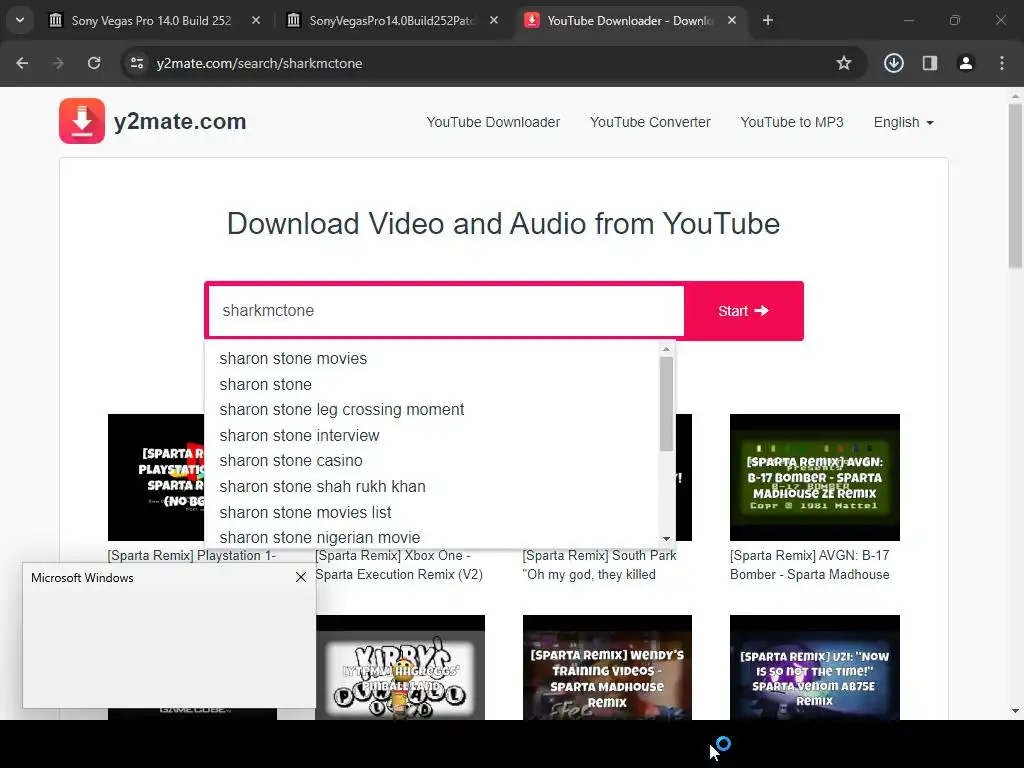Close the Microsoft Windows popup
The width and height of the screenshot is (1024, 768).
click(301, 577)
